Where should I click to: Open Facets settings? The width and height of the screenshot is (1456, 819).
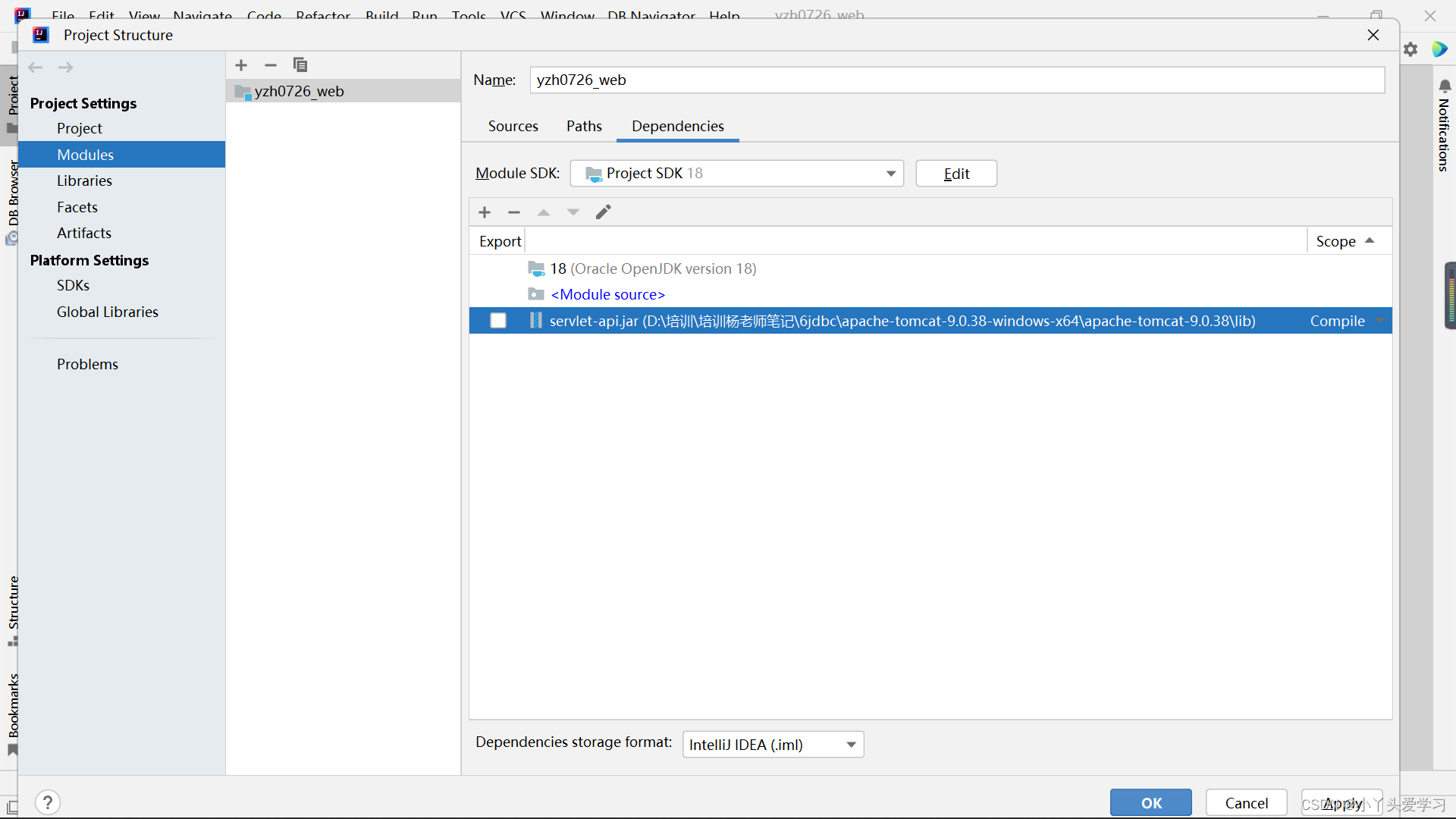pos(77,207)
